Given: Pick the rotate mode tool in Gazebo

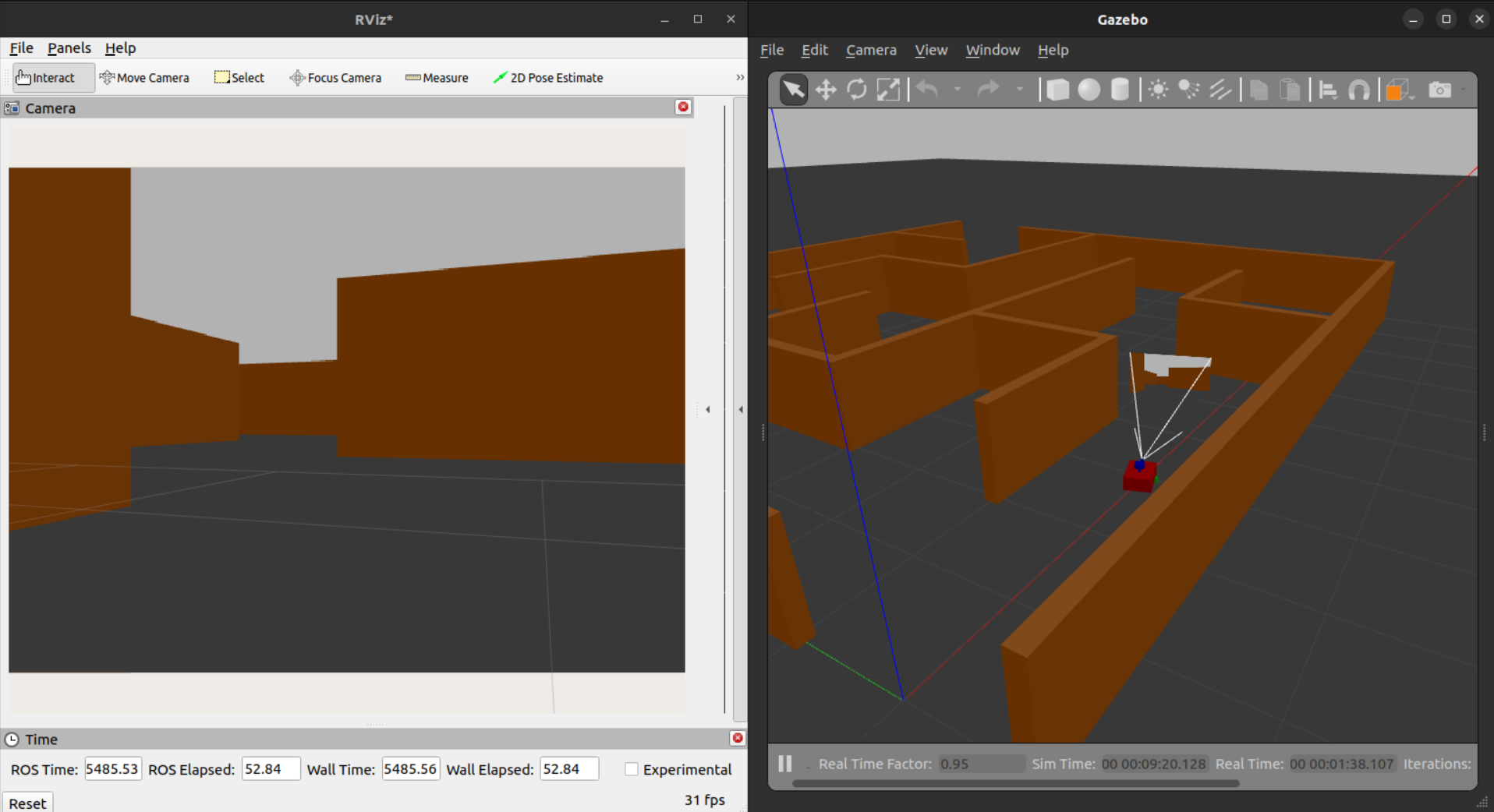Looking at the screenshot, I should (857, 90).
